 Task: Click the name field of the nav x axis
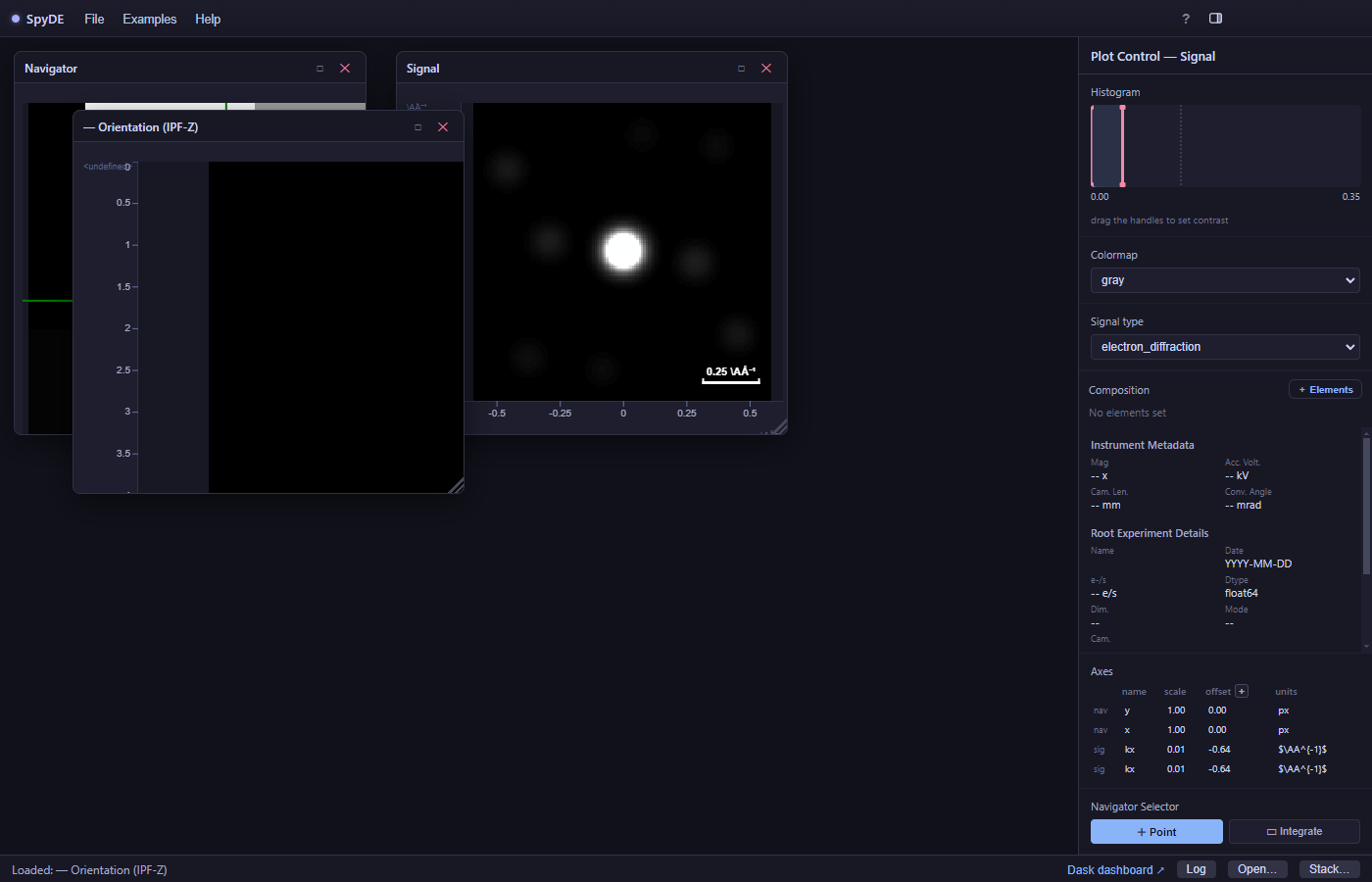[x=1128, y=730]
